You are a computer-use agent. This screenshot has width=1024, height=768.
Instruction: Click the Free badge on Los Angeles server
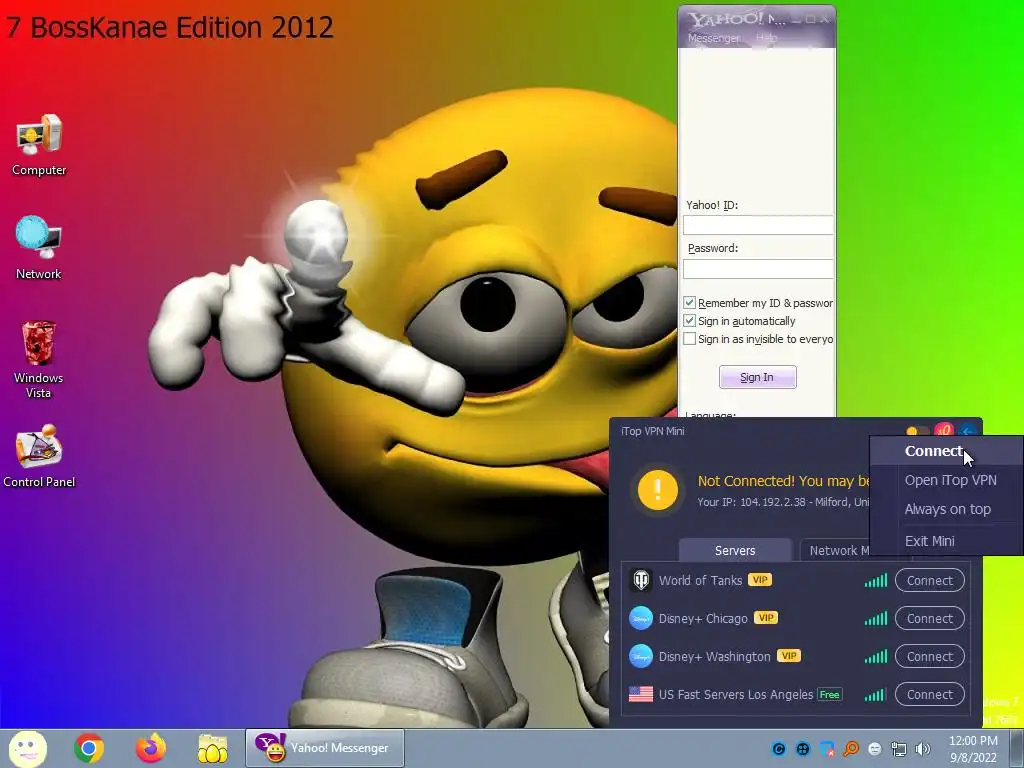829,694
